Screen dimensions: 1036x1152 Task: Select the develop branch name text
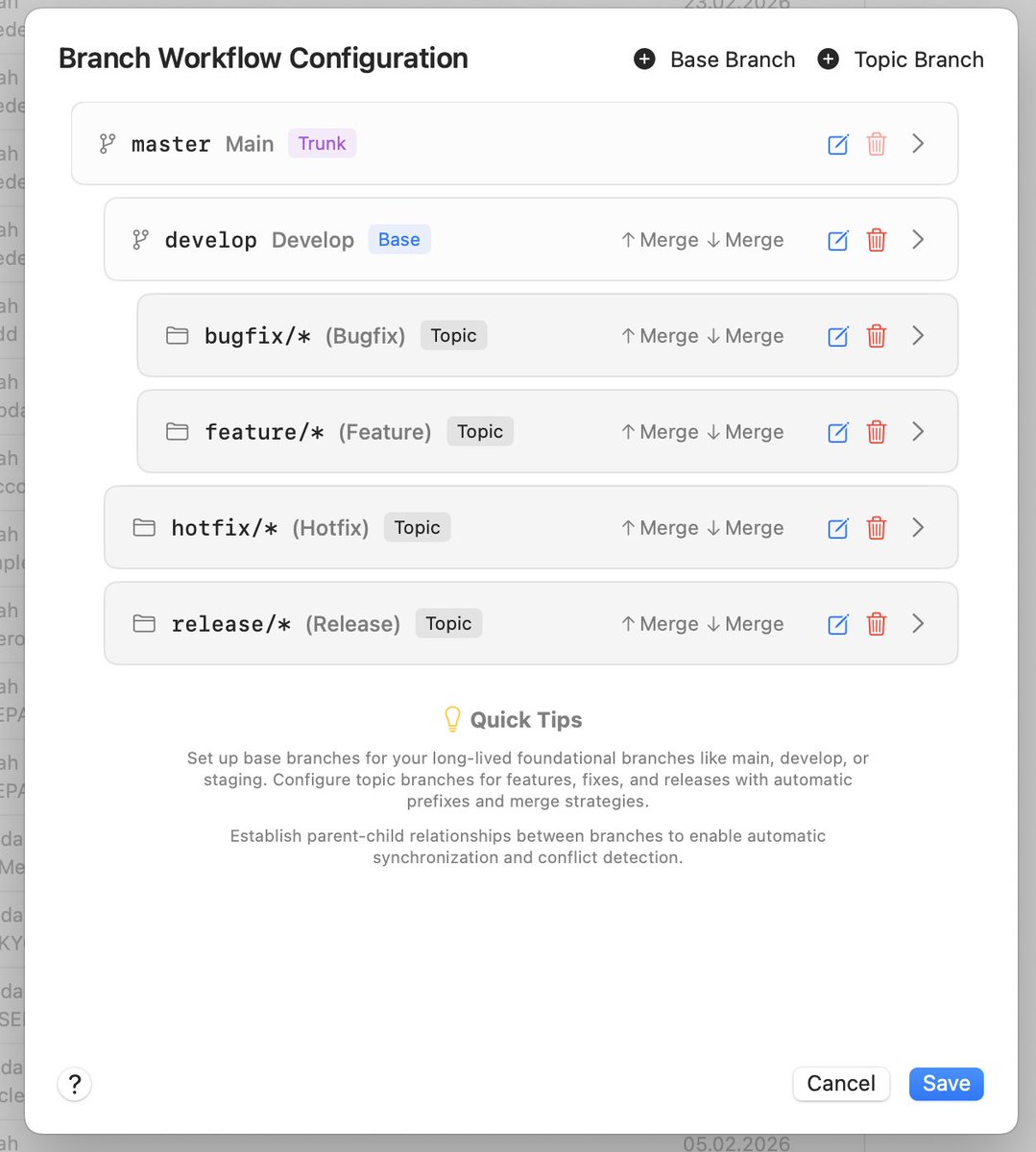(x=210, y=240)
